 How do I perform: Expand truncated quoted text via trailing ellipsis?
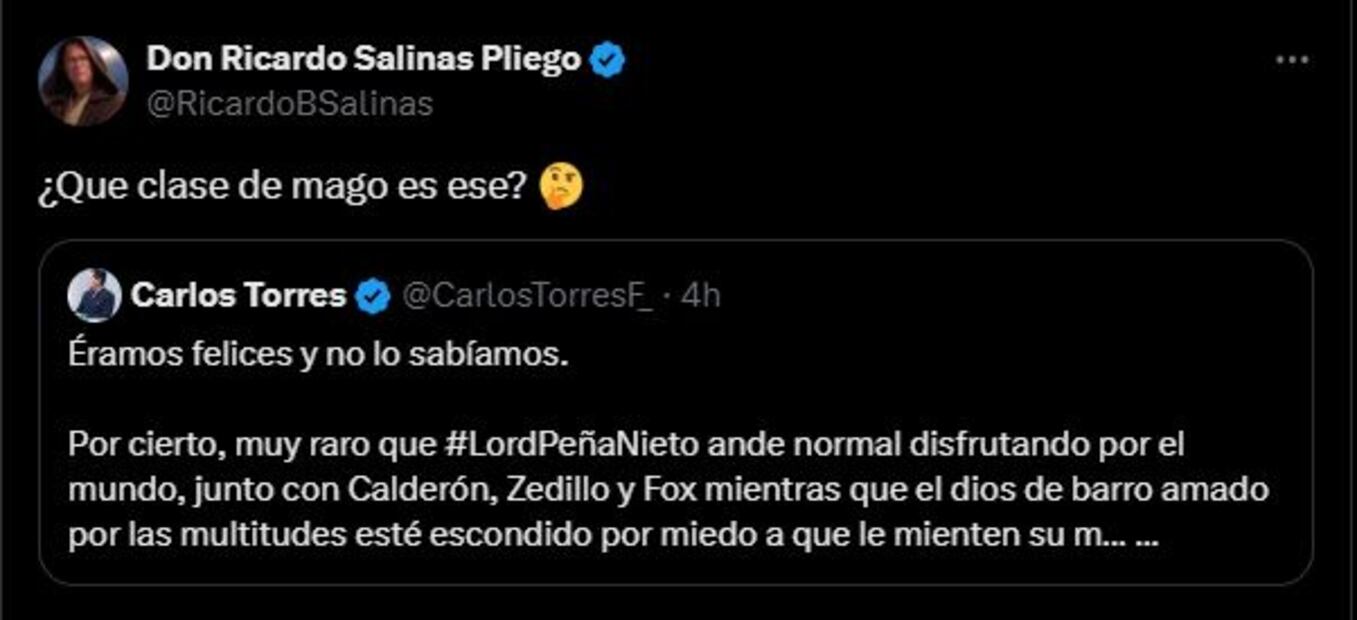[x=1148, y=536]
